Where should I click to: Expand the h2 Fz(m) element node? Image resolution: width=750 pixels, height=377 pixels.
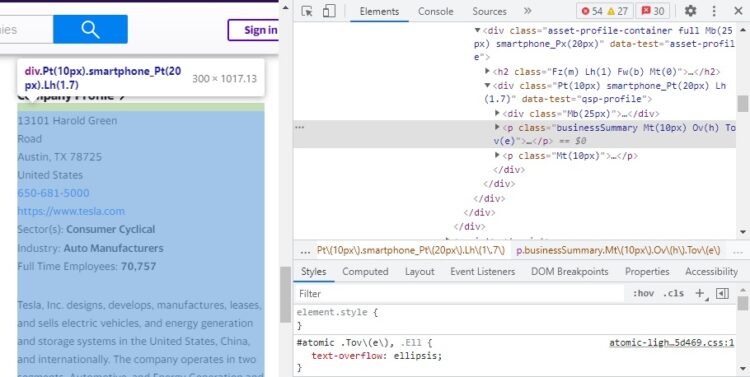point(487,71)
